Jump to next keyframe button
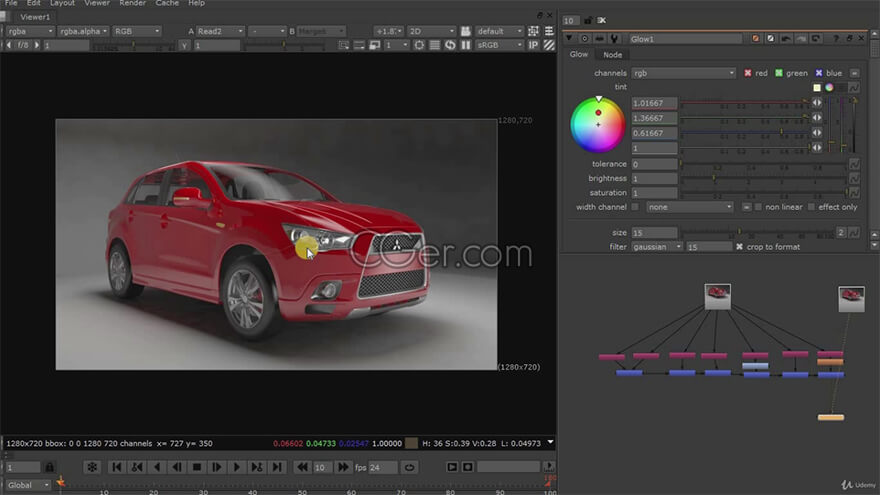This screenshot has height=495, width=880. (257, 467)
